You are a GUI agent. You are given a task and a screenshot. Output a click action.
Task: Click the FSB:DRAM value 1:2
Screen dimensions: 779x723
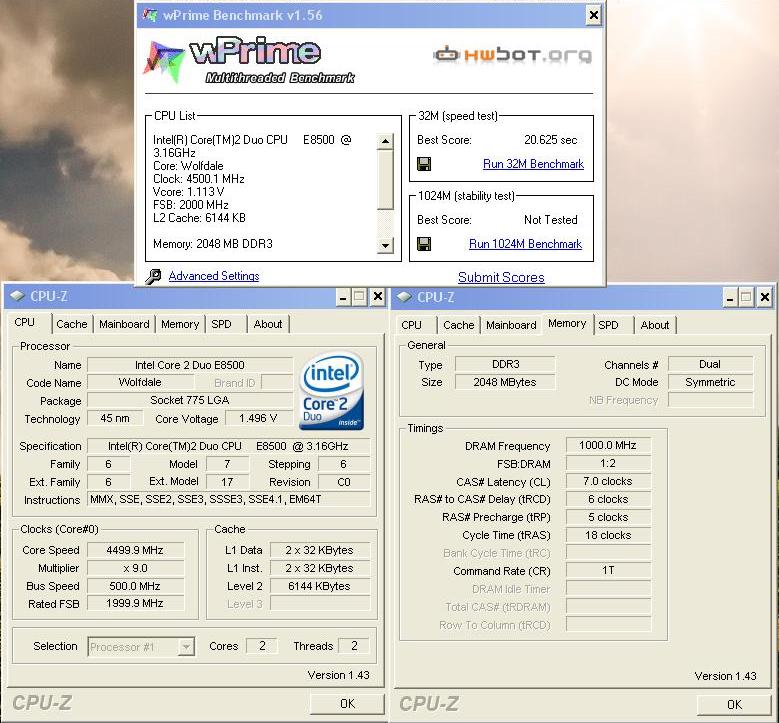(x=608, y=464)
